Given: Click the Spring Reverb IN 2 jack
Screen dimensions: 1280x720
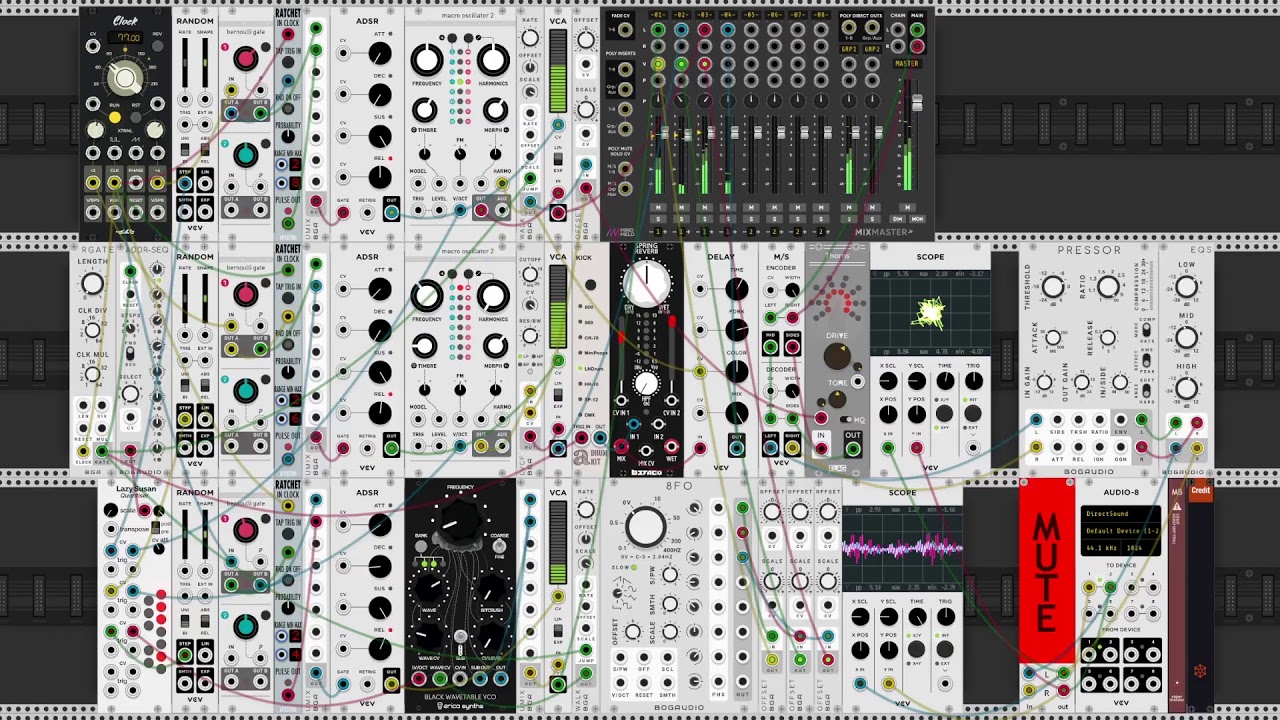Looking at the screenshot, I should tap(659, 425).
